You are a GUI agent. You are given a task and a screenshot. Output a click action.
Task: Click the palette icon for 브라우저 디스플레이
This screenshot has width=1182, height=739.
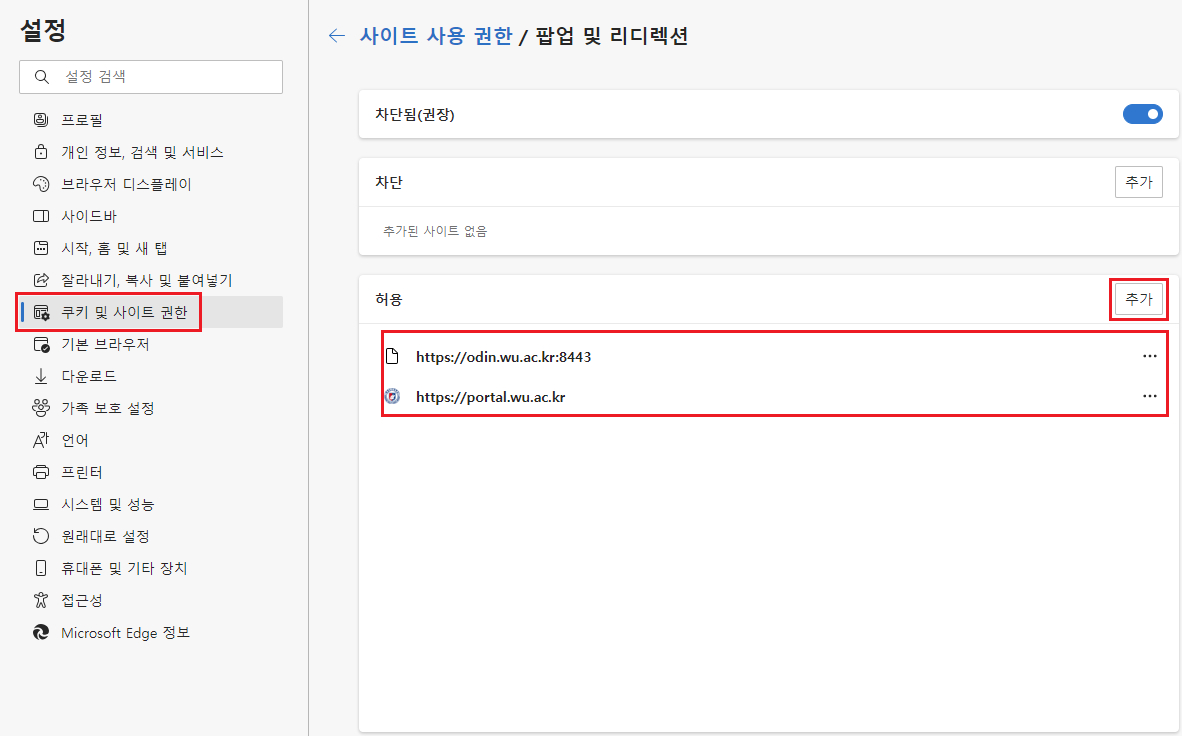(x=41, y=184)
